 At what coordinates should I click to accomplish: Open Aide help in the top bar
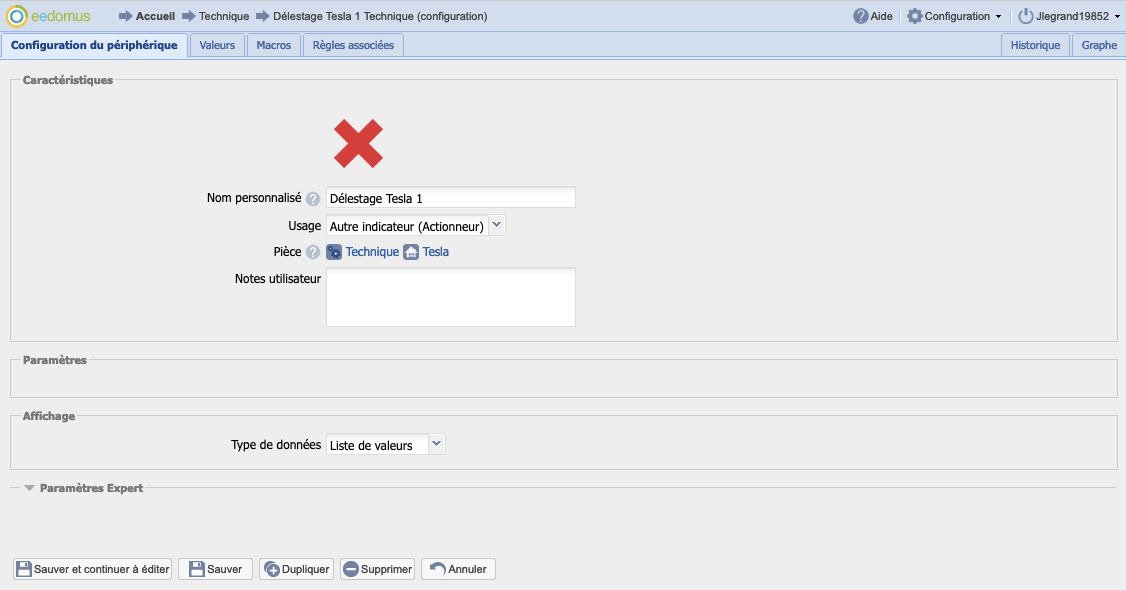click(872, 16)
